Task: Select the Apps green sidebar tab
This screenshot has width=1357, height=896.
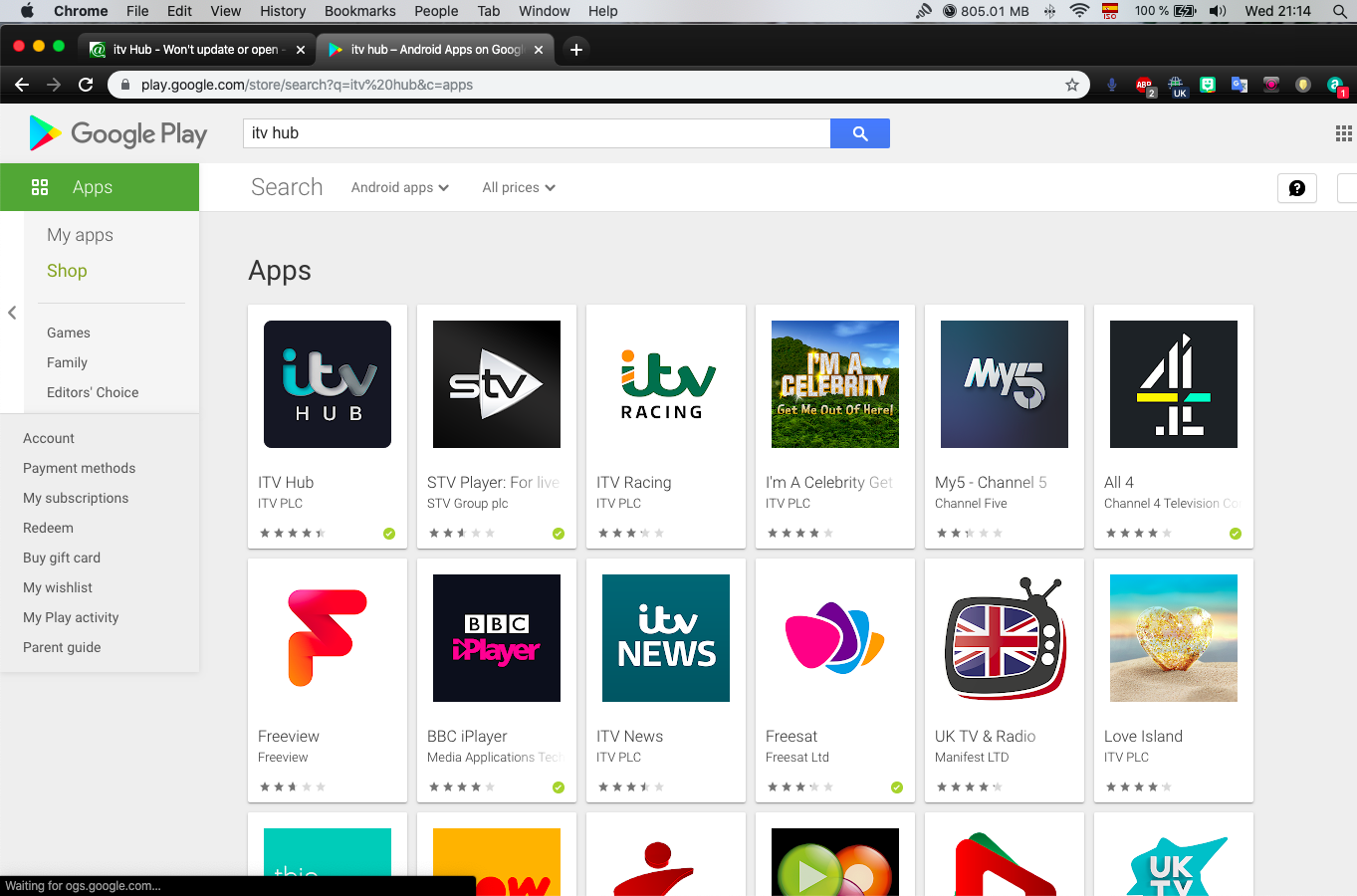Action: (x=100, y=187)
